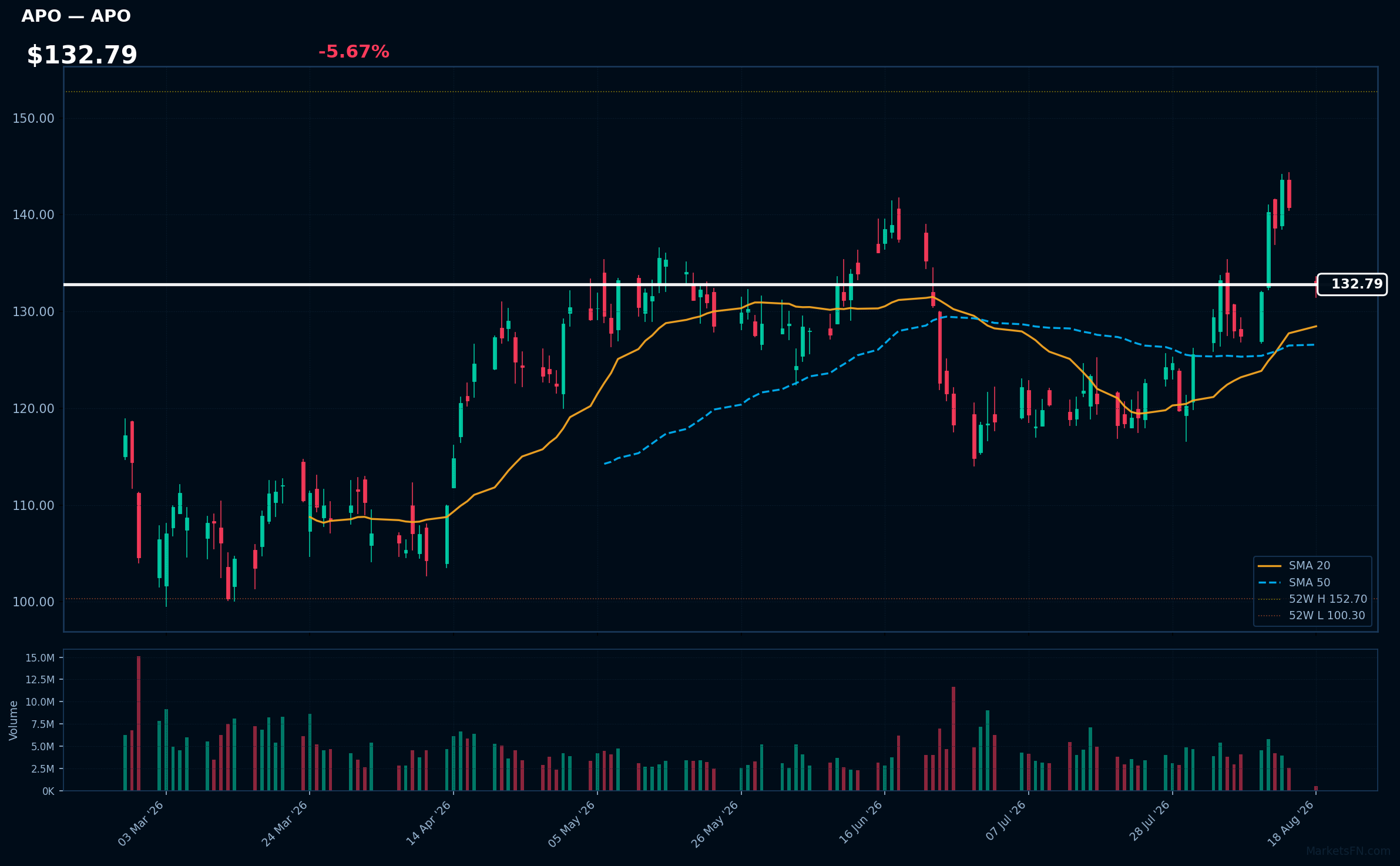The height and width of the screenshot is (866, 1400).
Task: Select SMA 20 legend entry
Action: (1294, 565)
